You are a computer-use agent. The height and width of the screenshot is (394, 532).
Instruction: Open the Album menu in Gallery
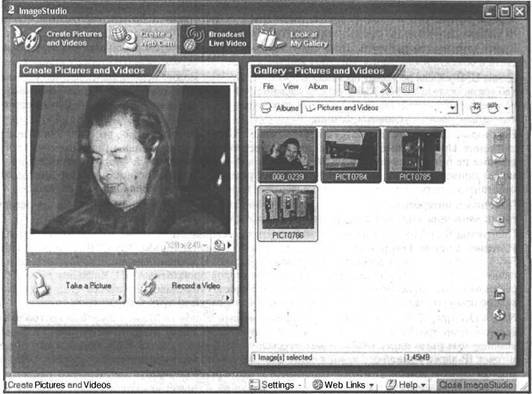tap(318, 87)
